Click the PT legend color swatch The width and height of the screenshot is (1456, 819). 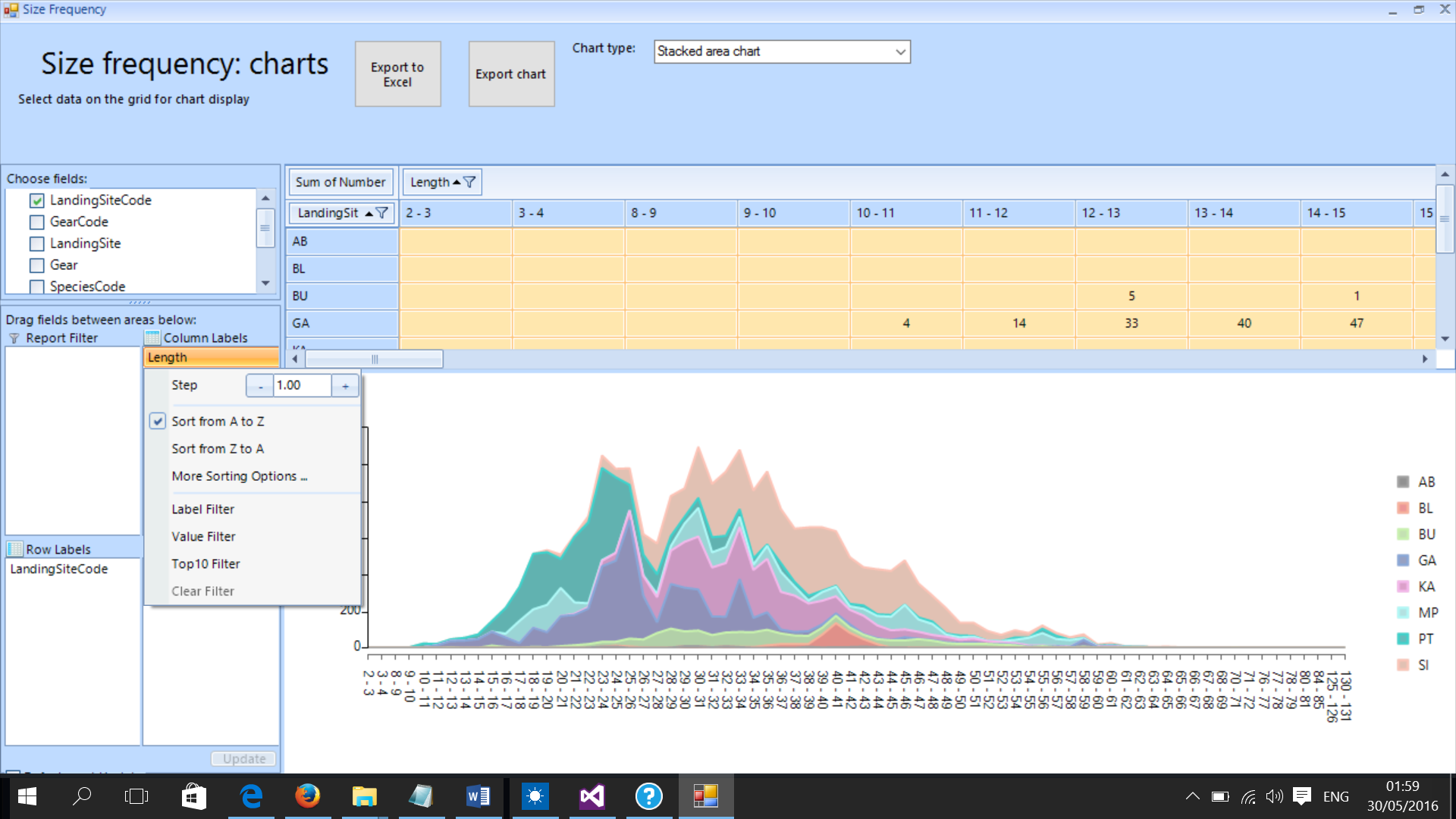[1403, 639]
